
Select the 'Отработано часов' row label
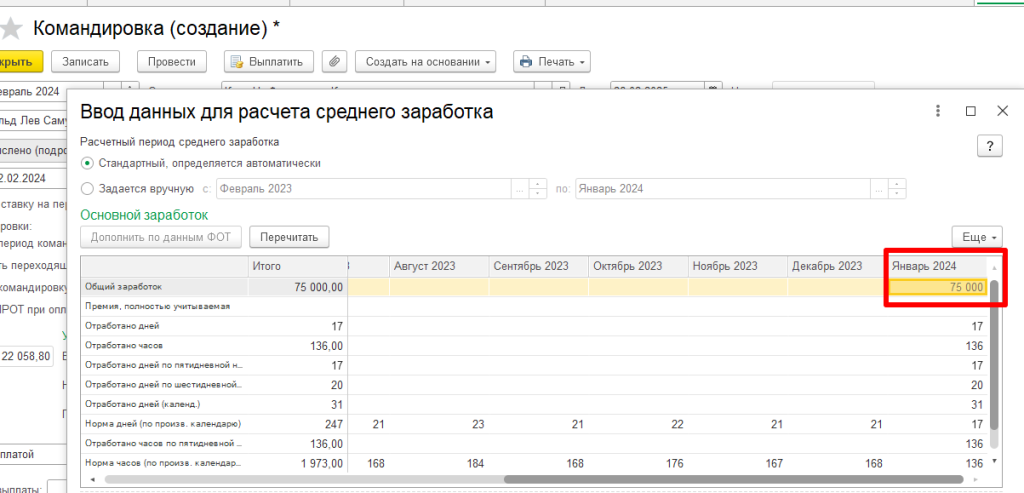pos(124,345)
